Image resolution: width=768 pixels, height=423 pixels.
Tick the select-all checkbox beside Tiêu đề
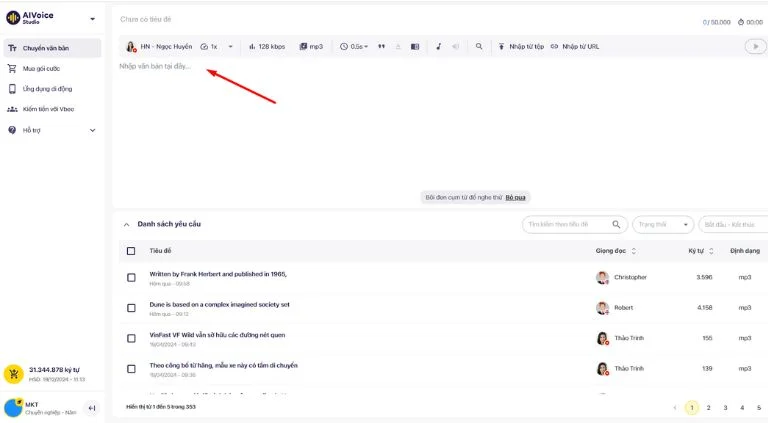[x=131, y=251]
